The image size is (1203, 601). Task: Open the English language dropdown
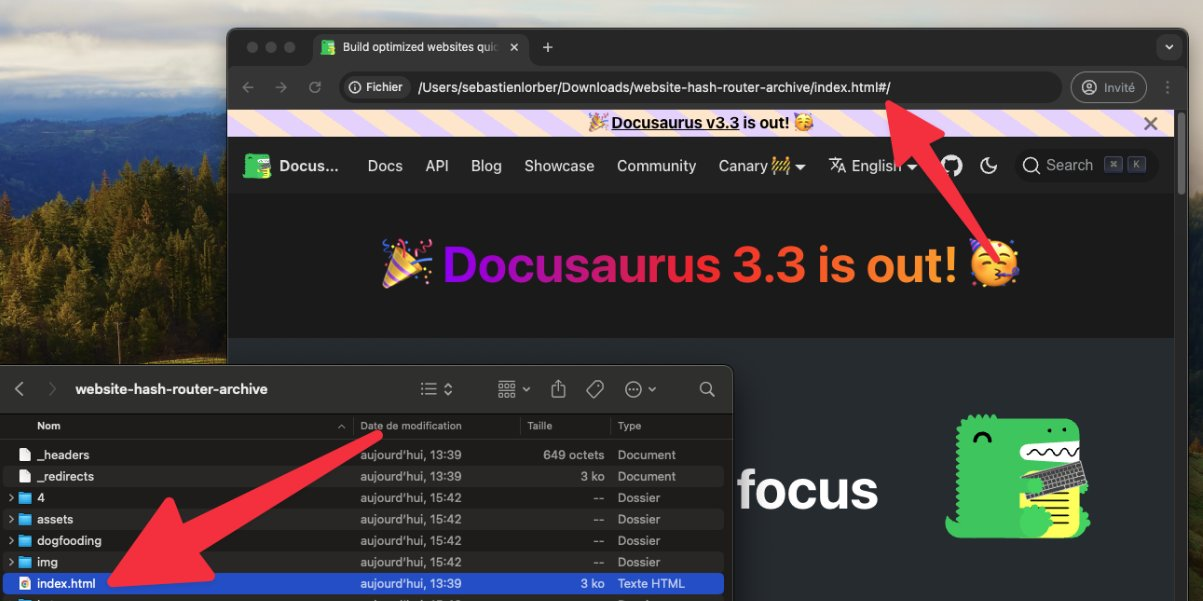click(x=871, y=165)
